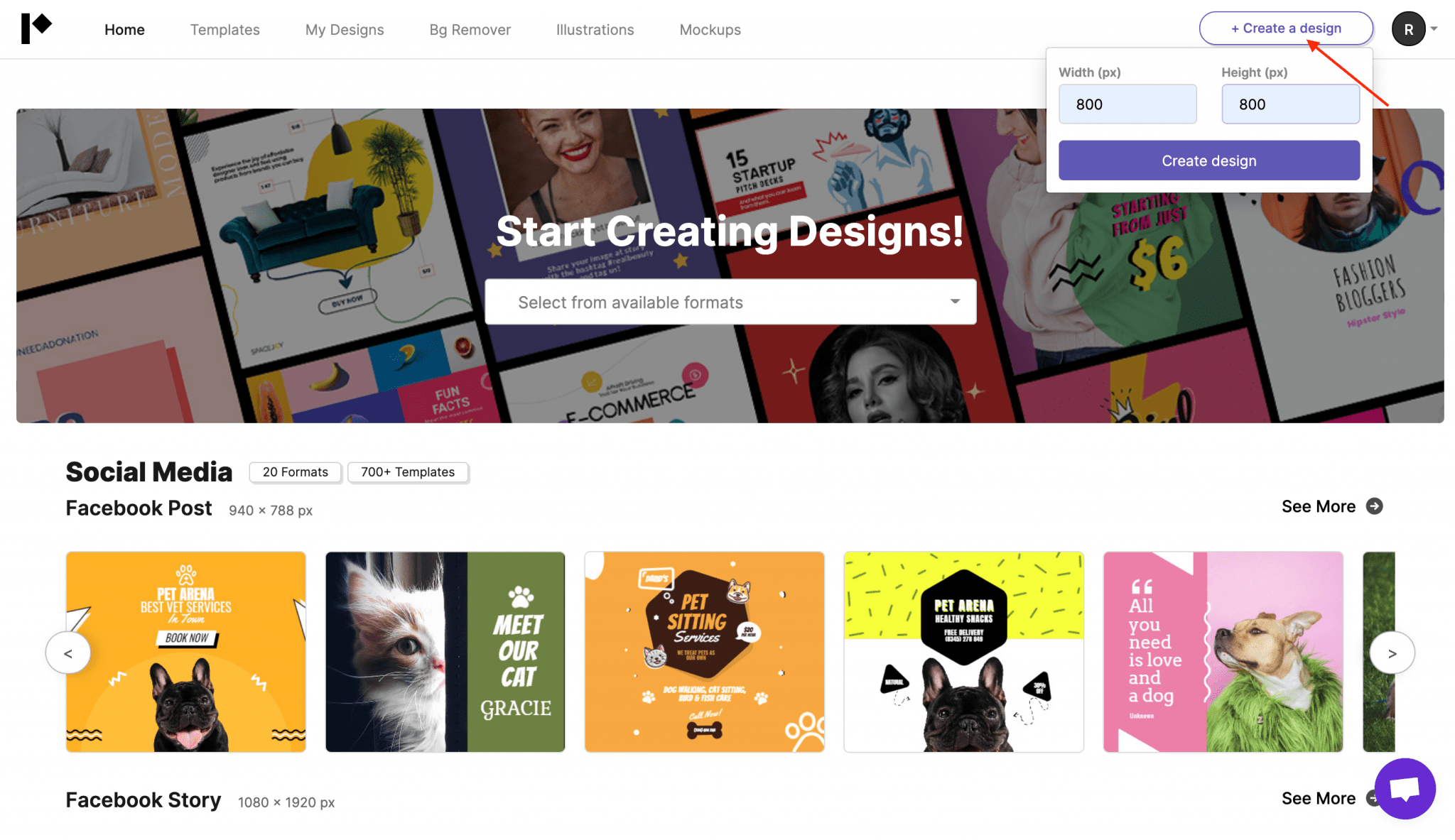Open the live chat bubble icon

(1405, 788)
